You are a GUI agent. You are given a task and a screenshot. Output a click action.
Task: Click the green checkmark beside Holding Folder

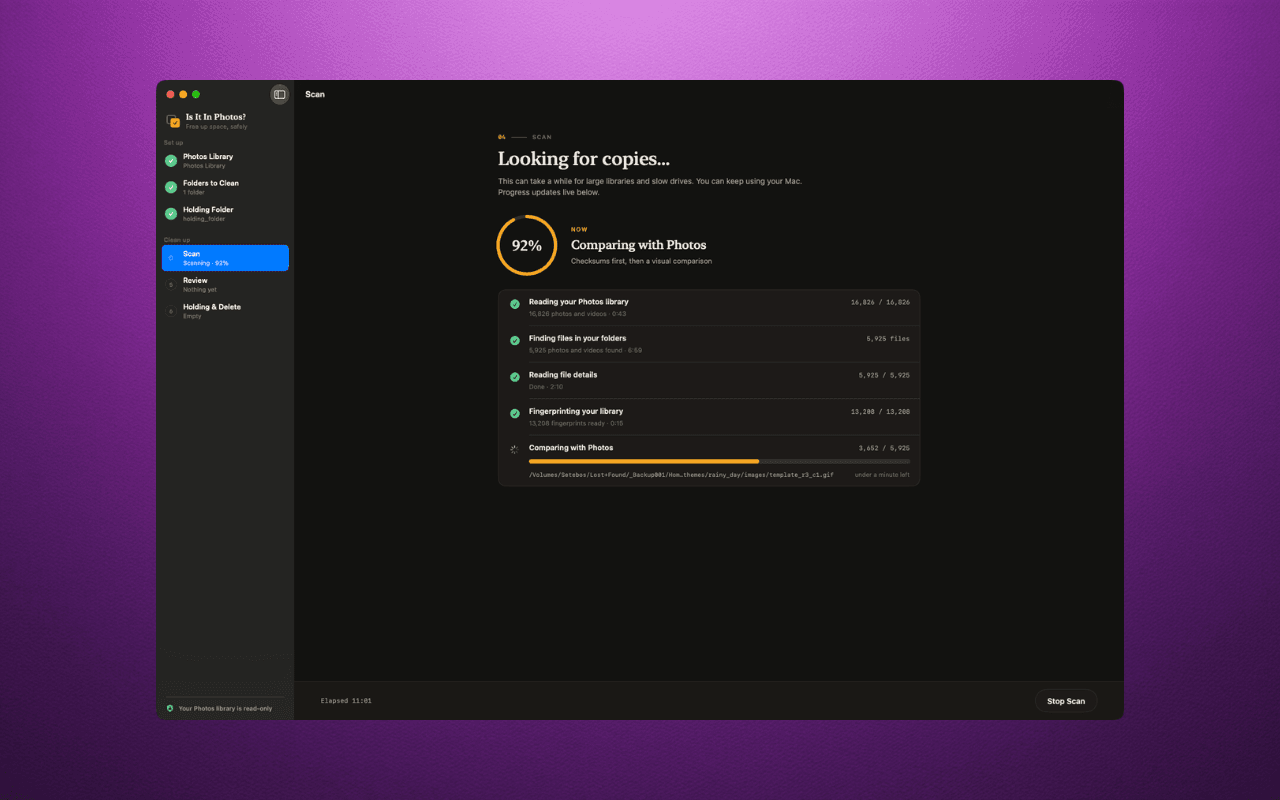pyautogui.click(x=171, y=214)
